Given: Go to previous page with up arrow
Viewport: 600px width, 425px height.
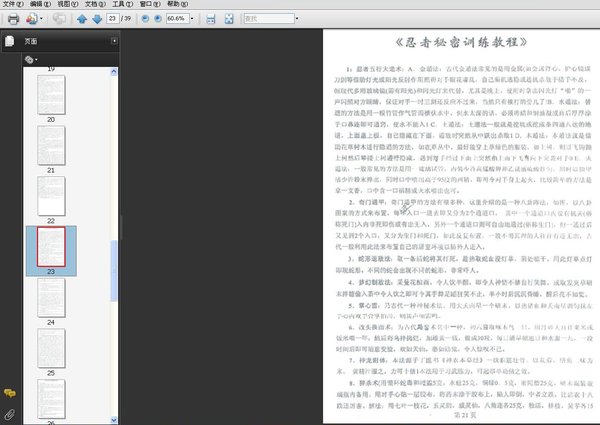Looking at the screenshot, I should click(82, 19).
